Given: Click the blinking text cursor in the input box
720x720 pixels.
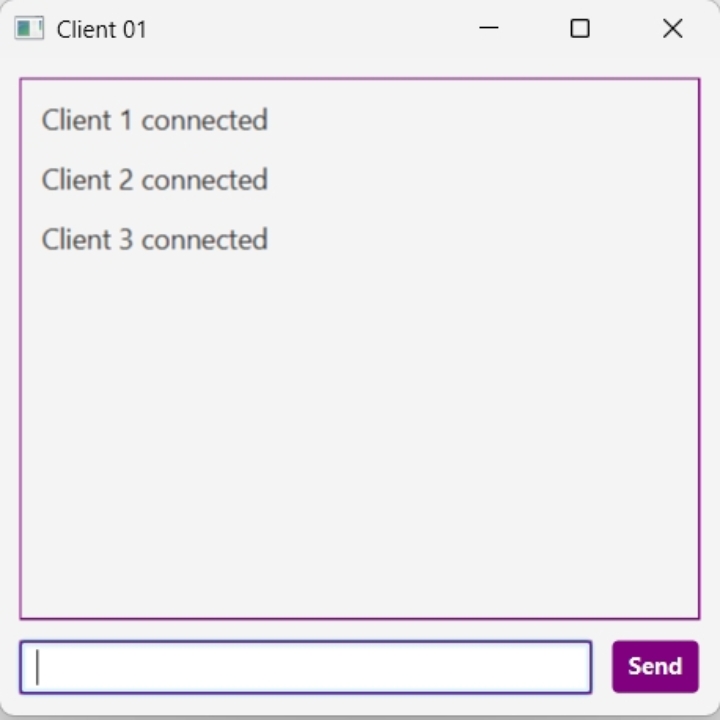Looking at the screenshot, I should click(x=38, y=667).
